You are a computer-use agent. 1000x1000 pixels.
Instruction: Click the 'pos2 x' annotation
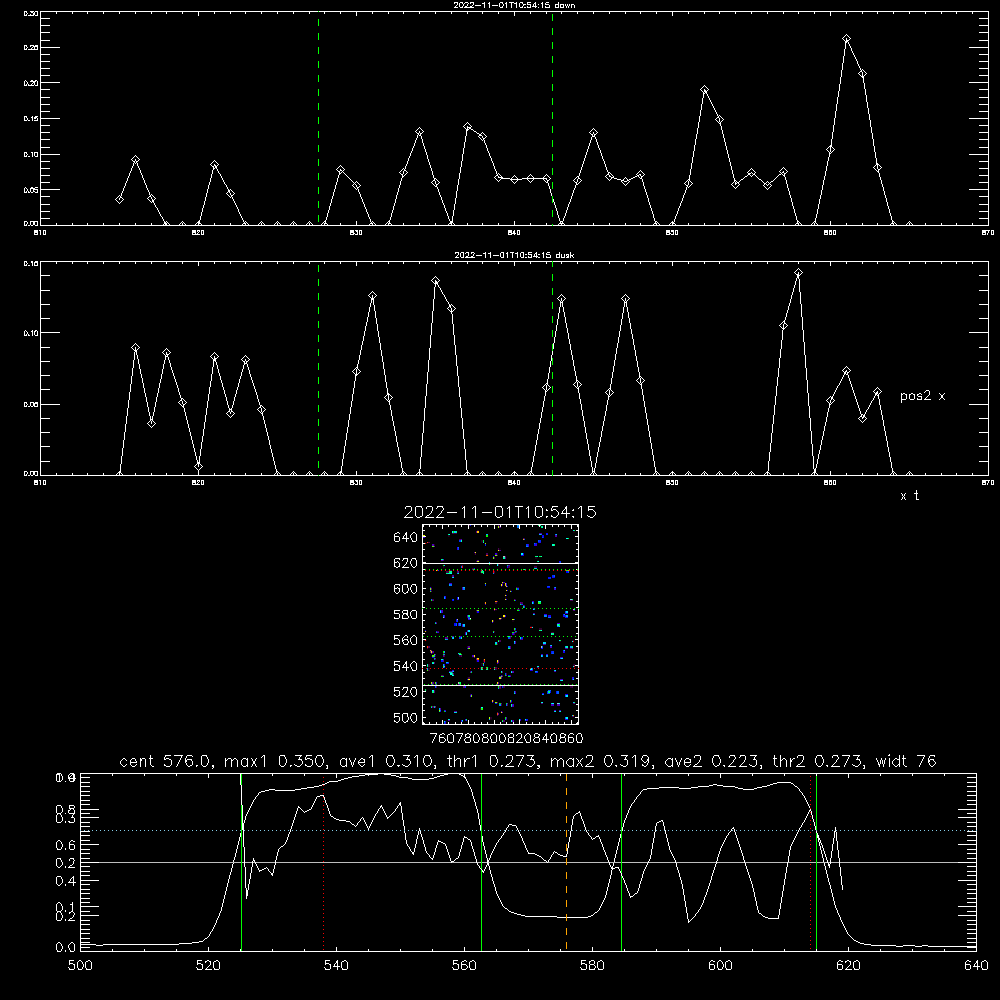tap(922, 396)
